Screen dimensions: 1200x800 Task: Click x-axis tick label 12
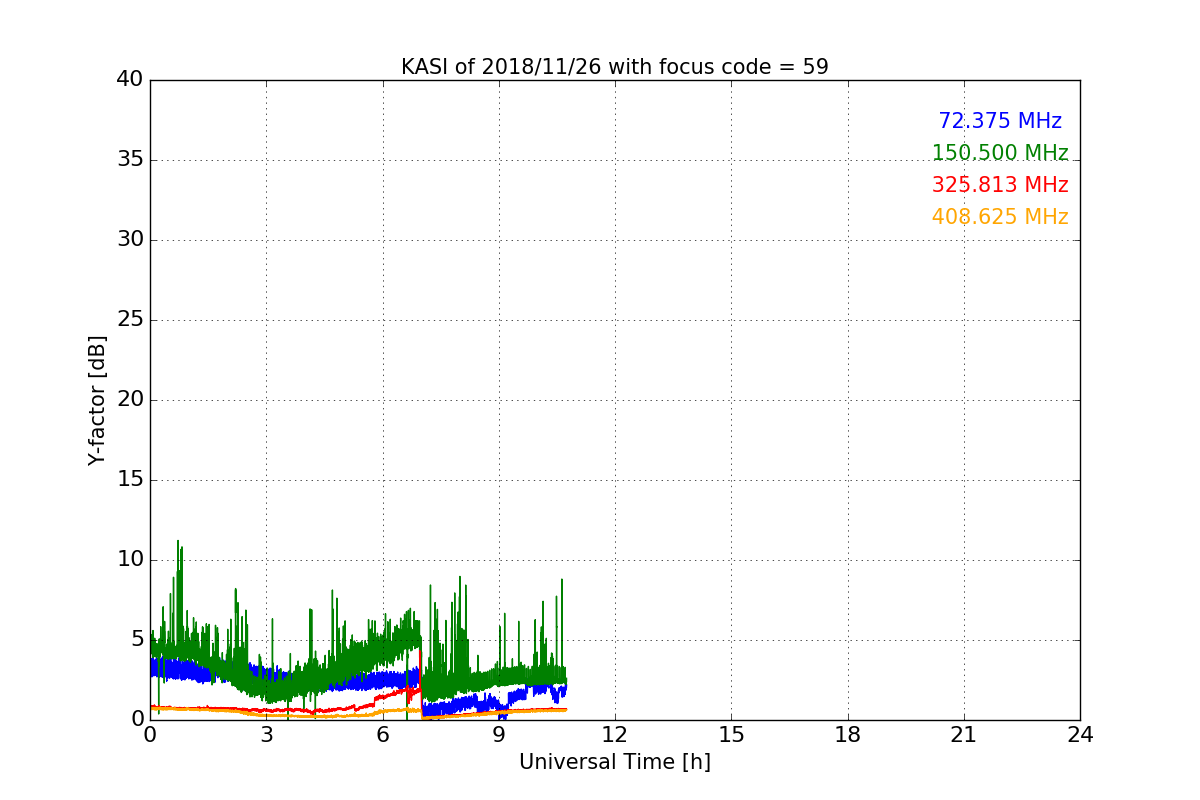[615, 734]
